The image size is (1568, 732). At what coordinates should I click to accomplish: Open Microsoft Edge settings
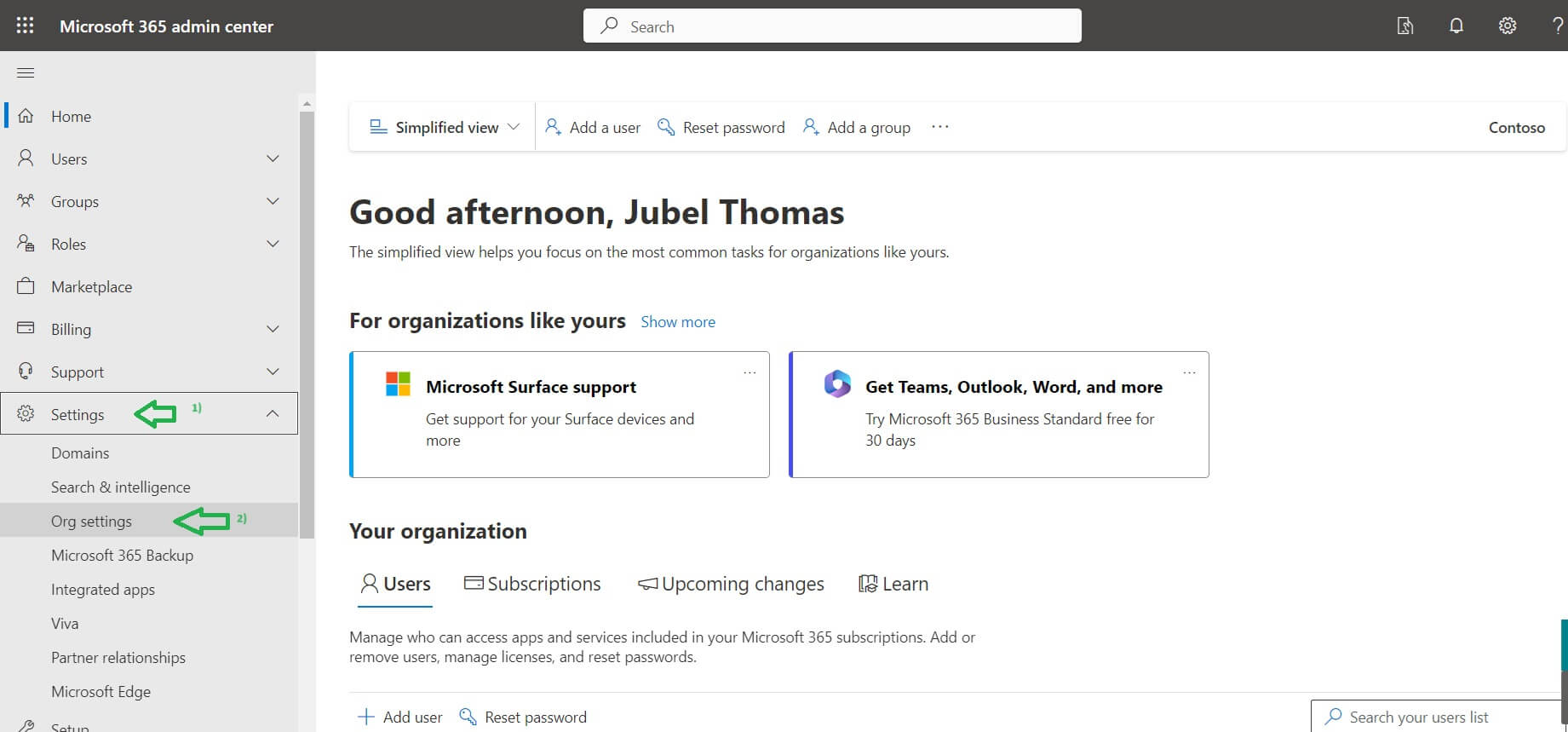click(101, 691)
